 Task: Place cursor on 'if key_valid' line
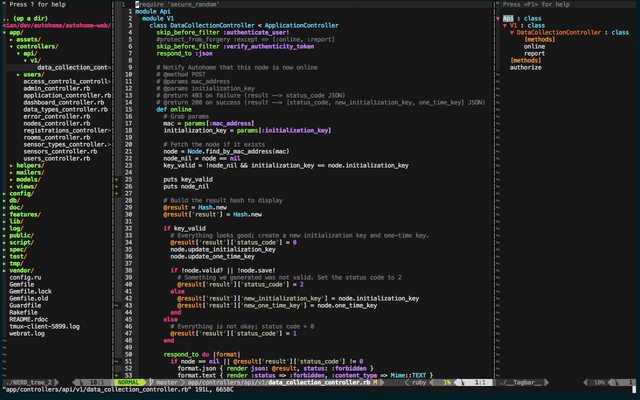(x=184, y=229)
